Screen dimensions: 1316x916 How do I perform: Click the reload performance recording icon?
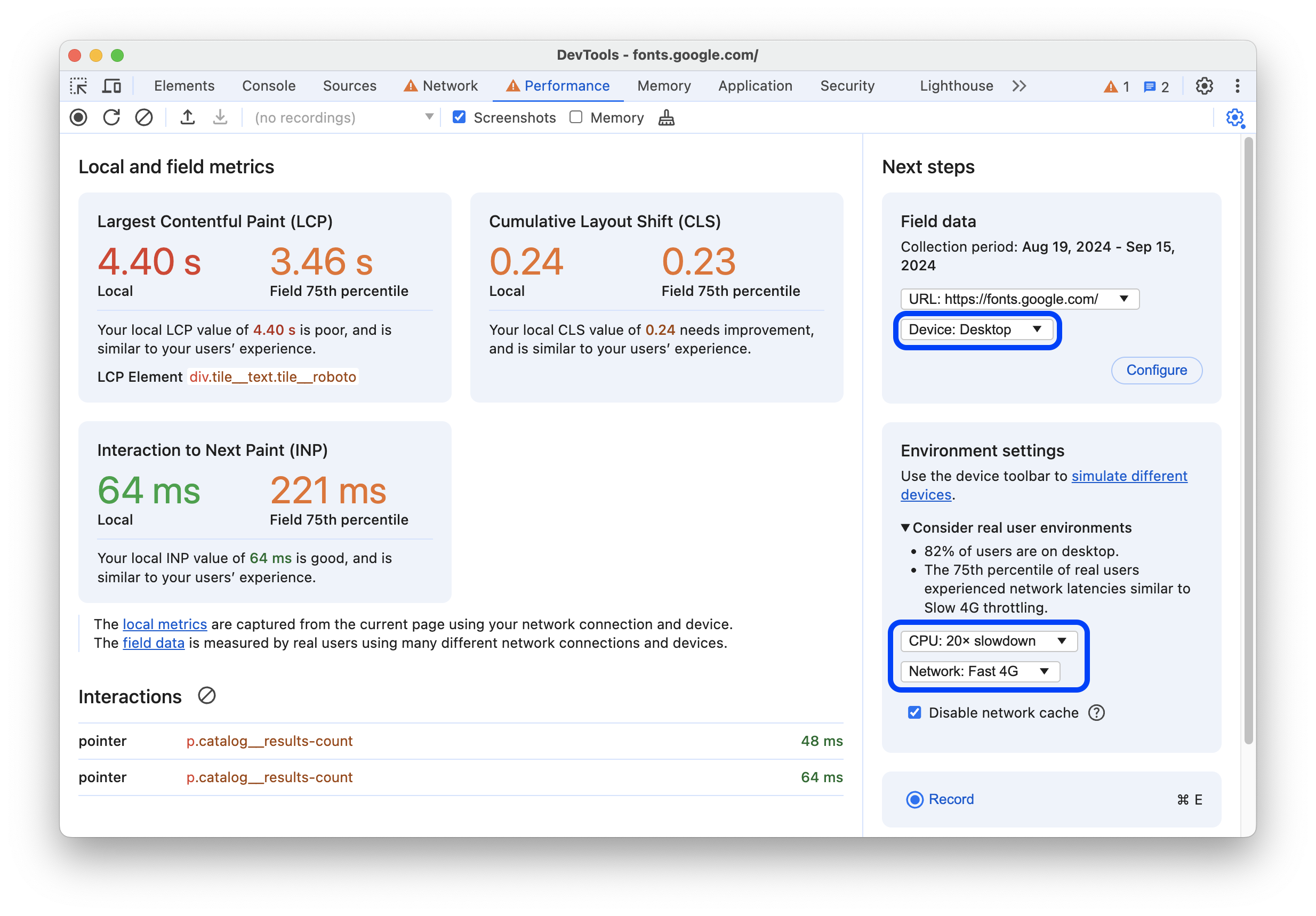coord(111,118)
